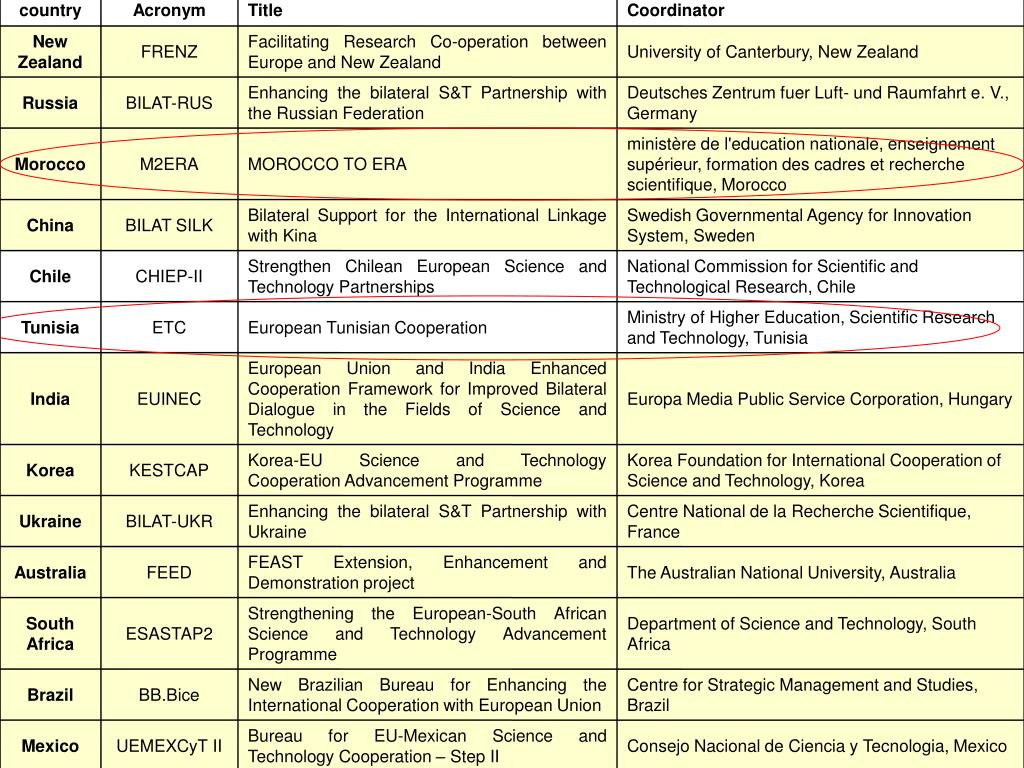
Task: Select the 'China' country cell
Action: (x=50, y=225)
